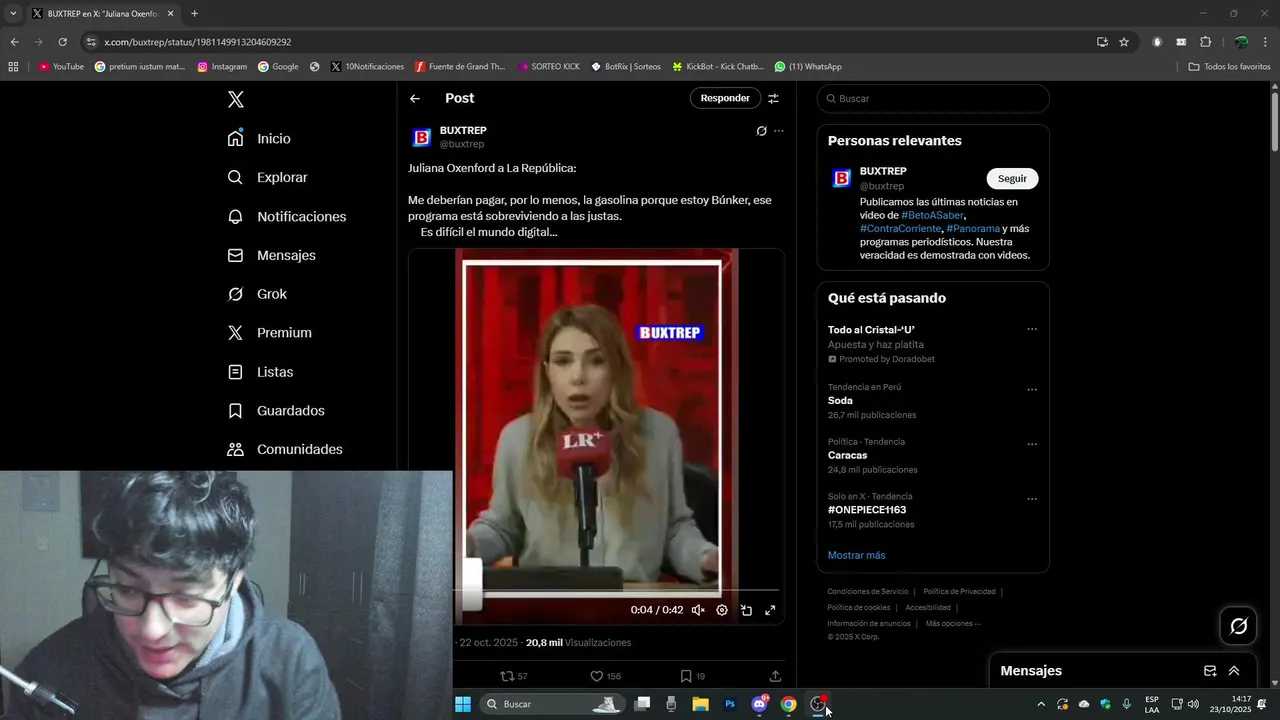Open the Windows Start menu
The width and height of the screenshot is (1280, 720).
(x=463, y=704)
